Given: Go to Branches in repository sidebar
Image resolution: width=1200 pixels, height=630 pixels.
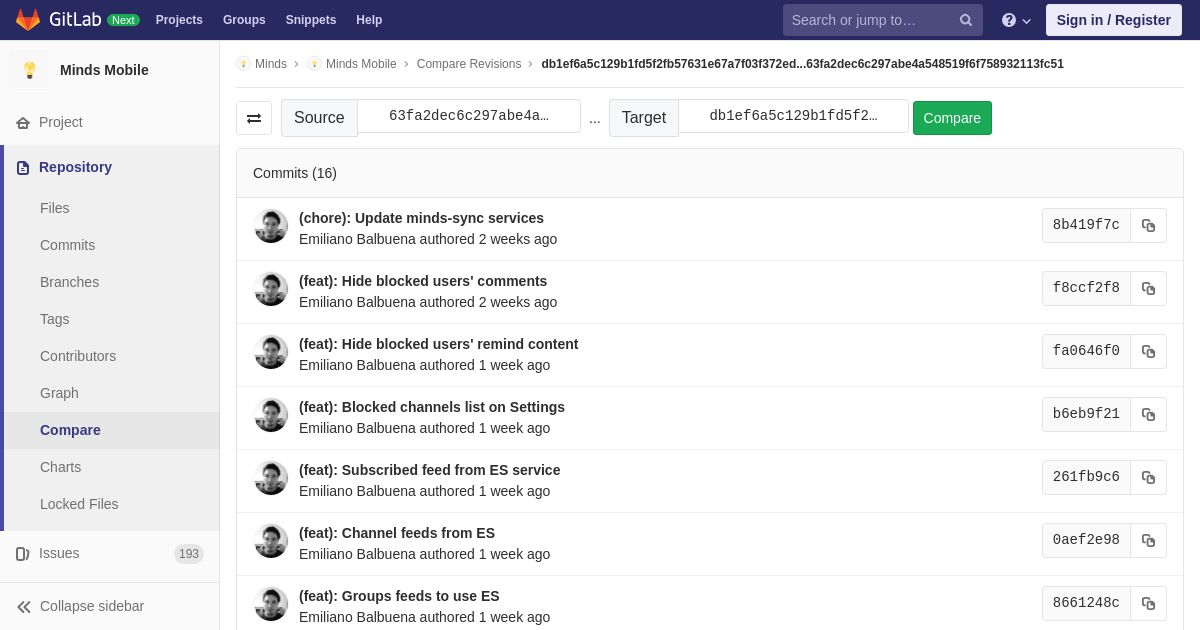Looking at the screenshot, I should point(69,282).
